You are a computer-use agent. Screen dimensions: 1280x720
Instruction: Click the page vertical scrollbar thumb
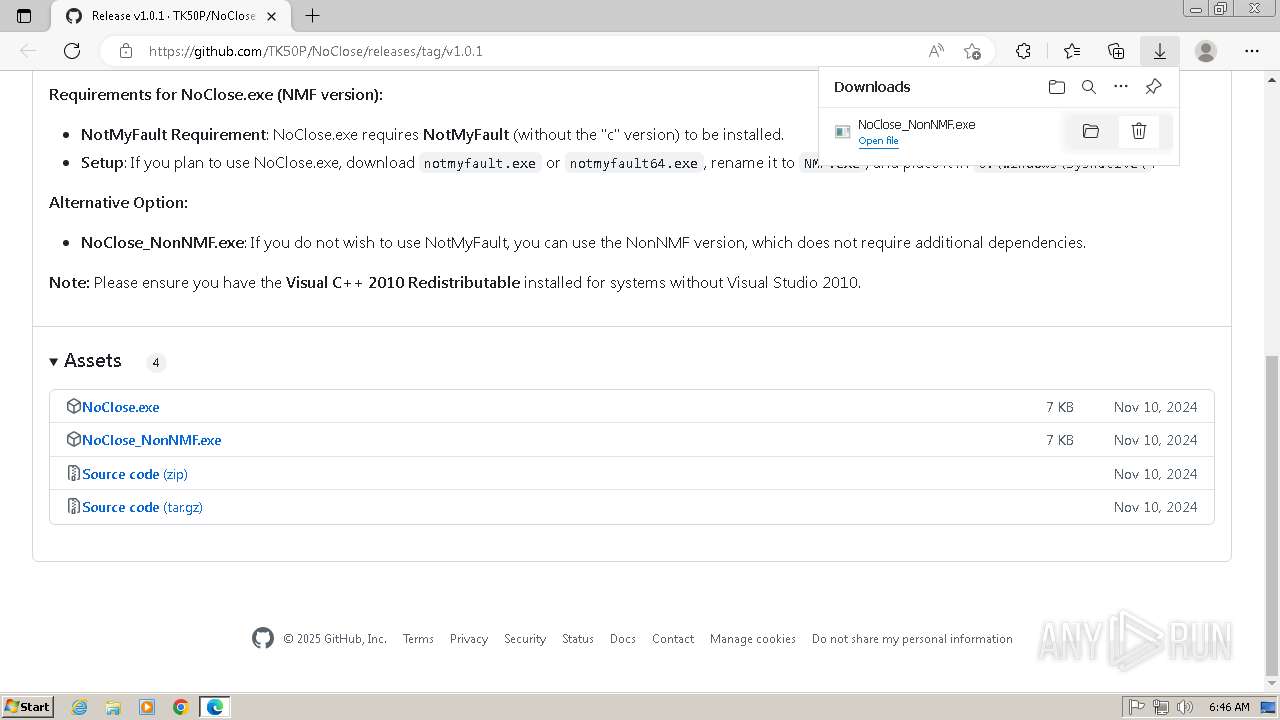click(x=1271, y=515)
